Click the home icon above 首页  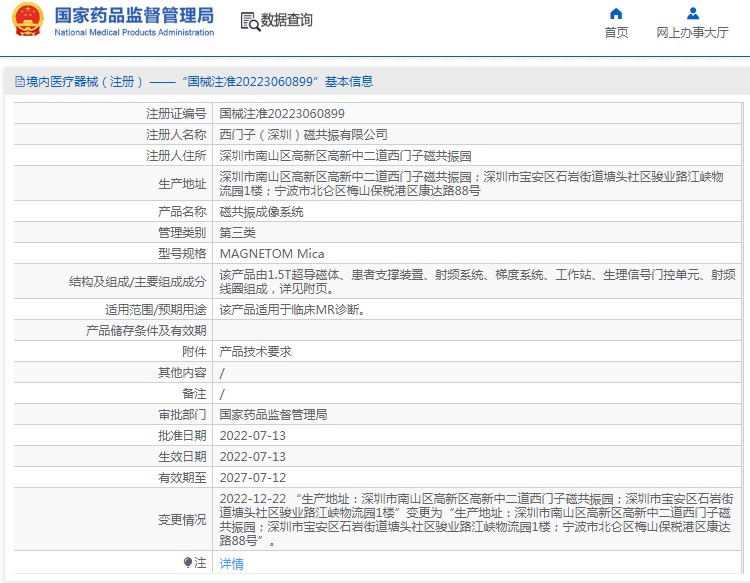point(616,14)
